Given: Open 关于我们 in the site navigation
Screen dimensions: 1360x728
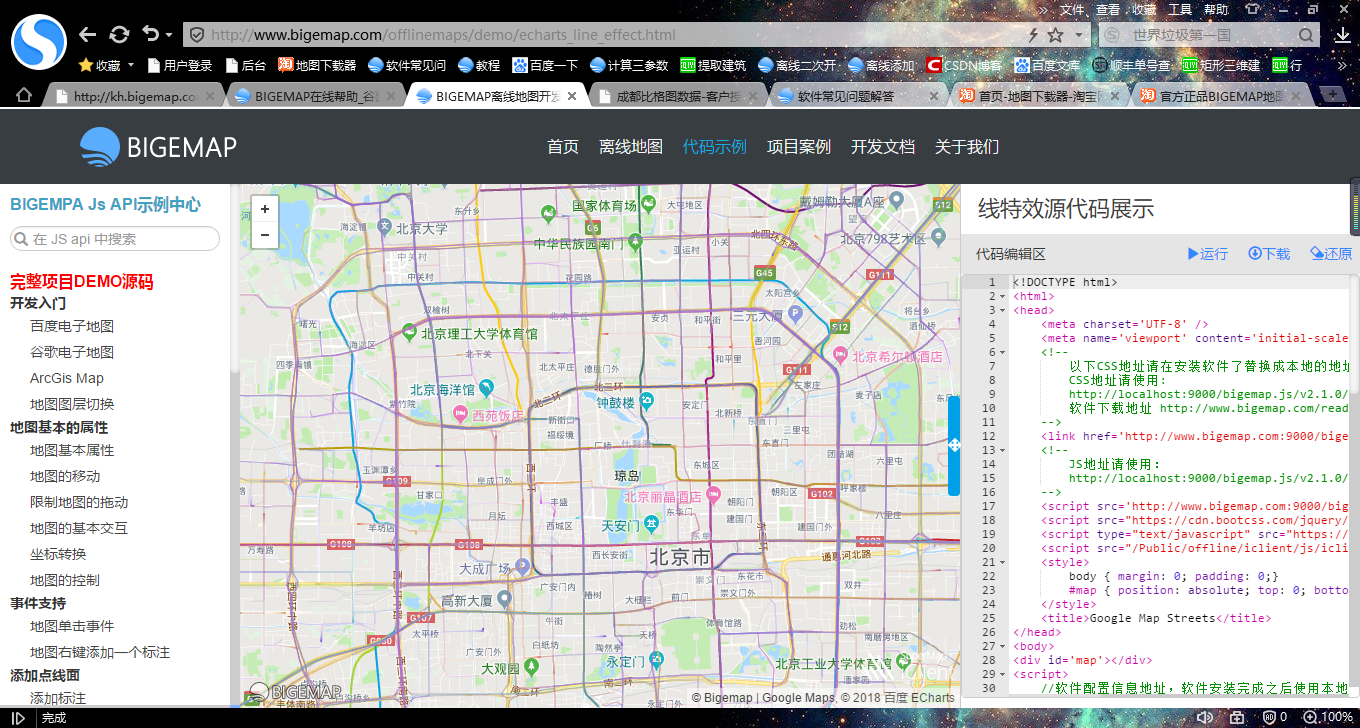Looking at the screenshot, I should point(967,146).
